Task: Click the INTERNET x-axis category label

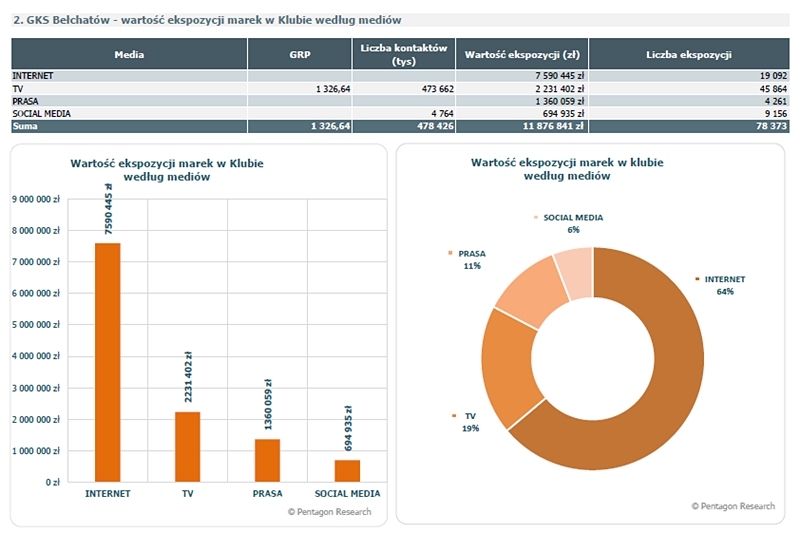Action: 108,493
